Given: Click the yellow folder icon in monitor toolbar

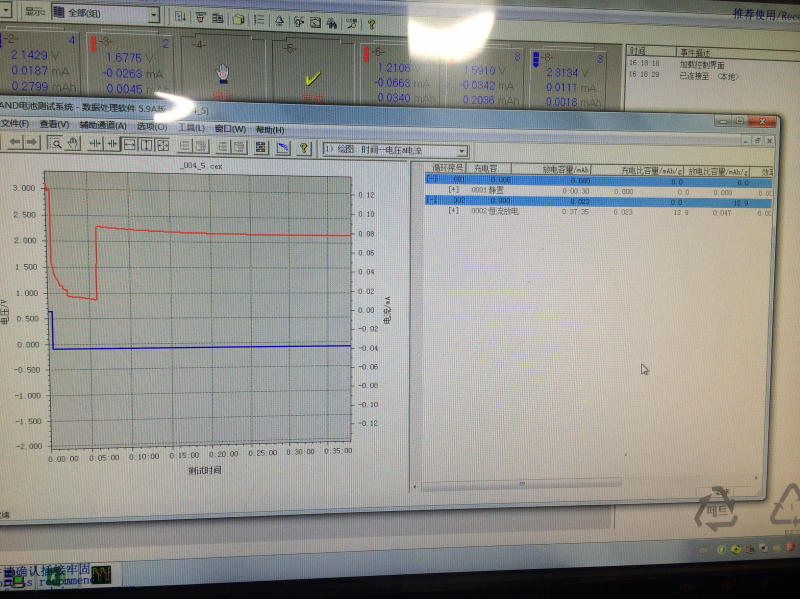Looking at the screenshot, I should click(x=238, y=19).
